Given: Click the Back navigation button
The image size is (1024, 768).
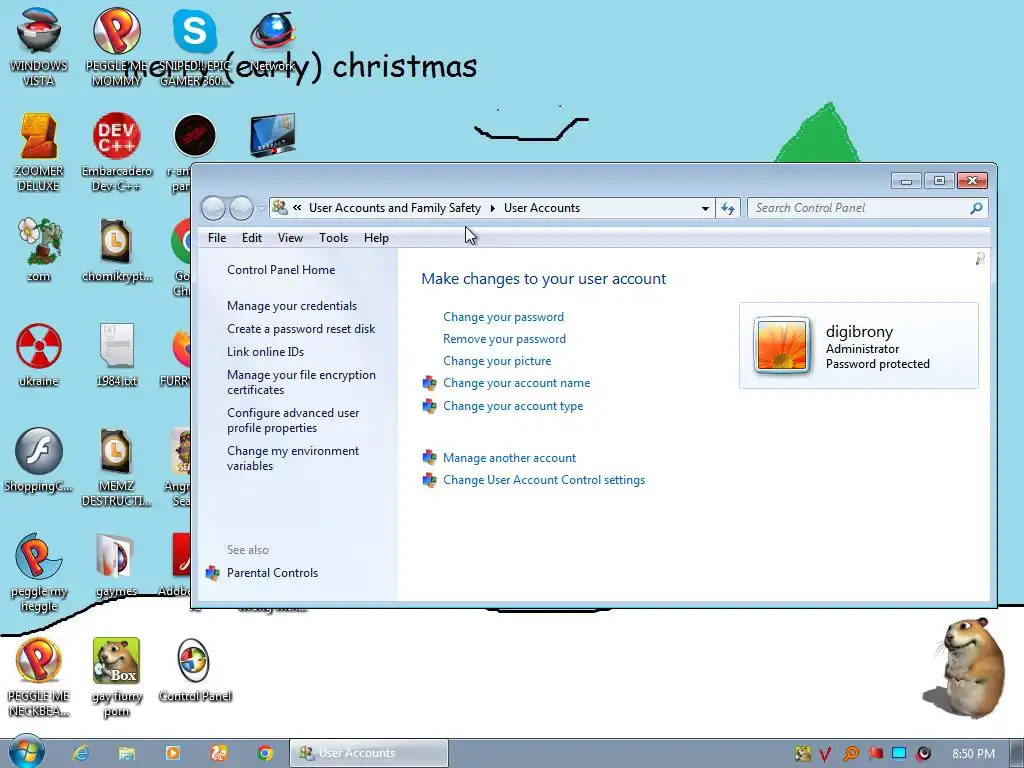Looking at the screenshot, I should pos(214,208).
